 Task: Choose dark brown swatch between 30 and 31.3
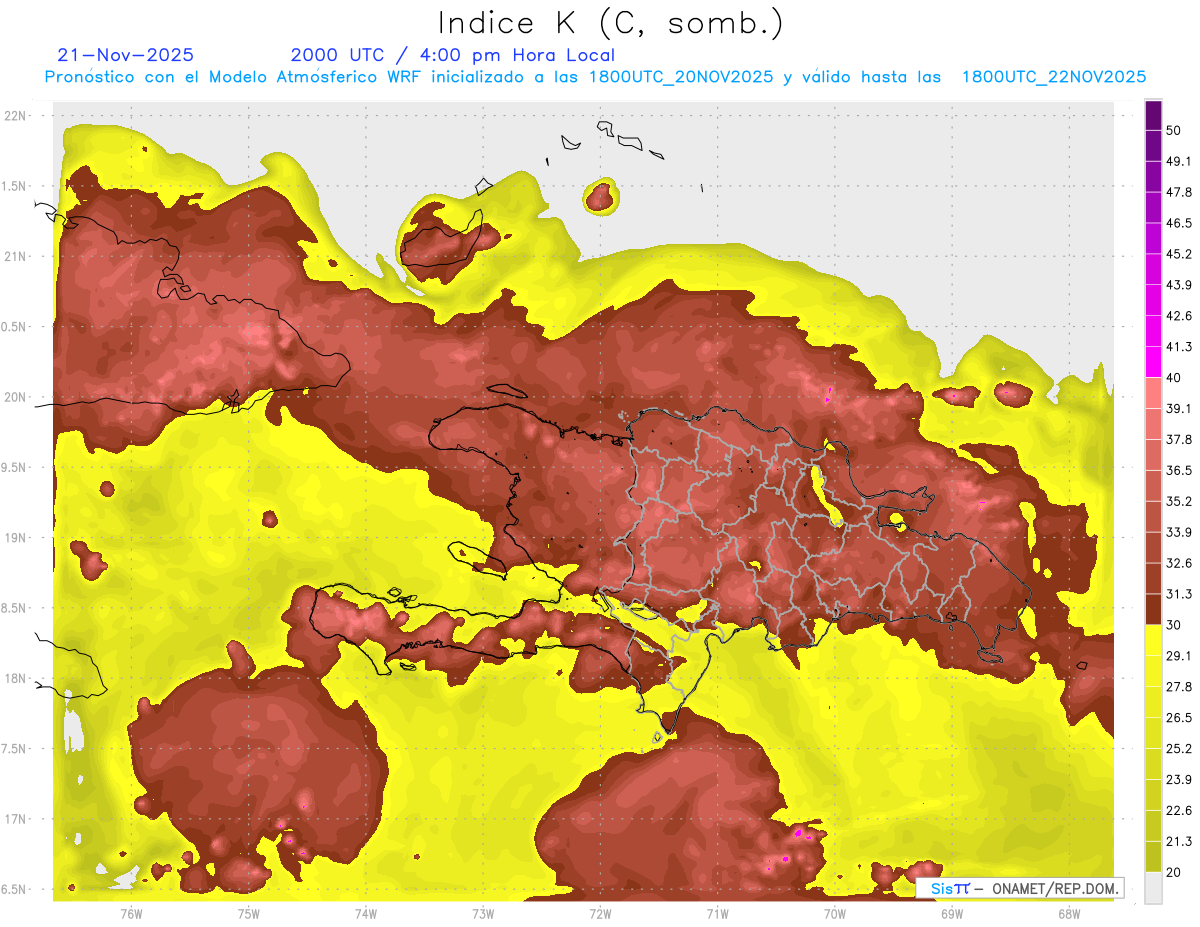pos(1153,609)
